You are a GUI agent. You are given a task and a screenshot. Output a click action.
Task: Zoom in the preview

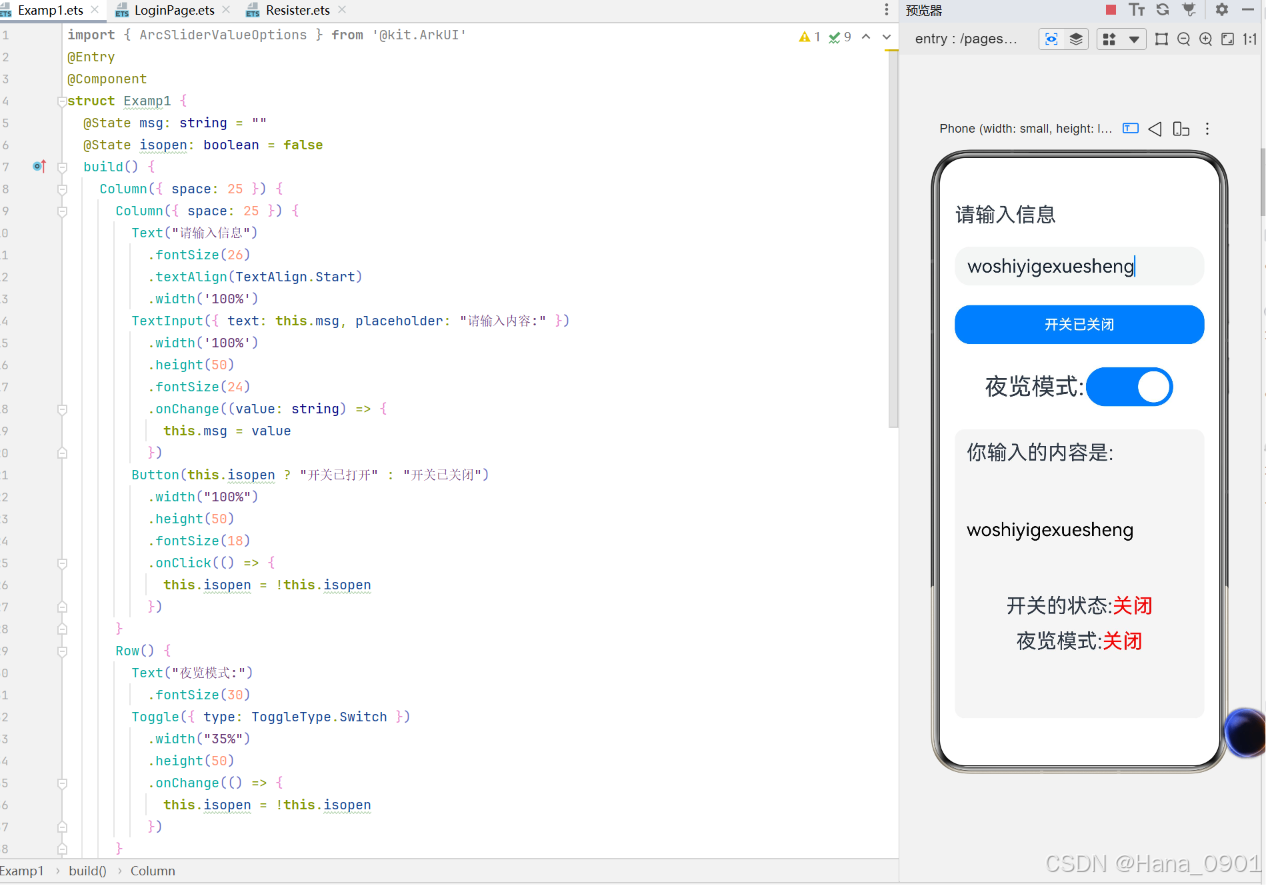coord(1205,39)
